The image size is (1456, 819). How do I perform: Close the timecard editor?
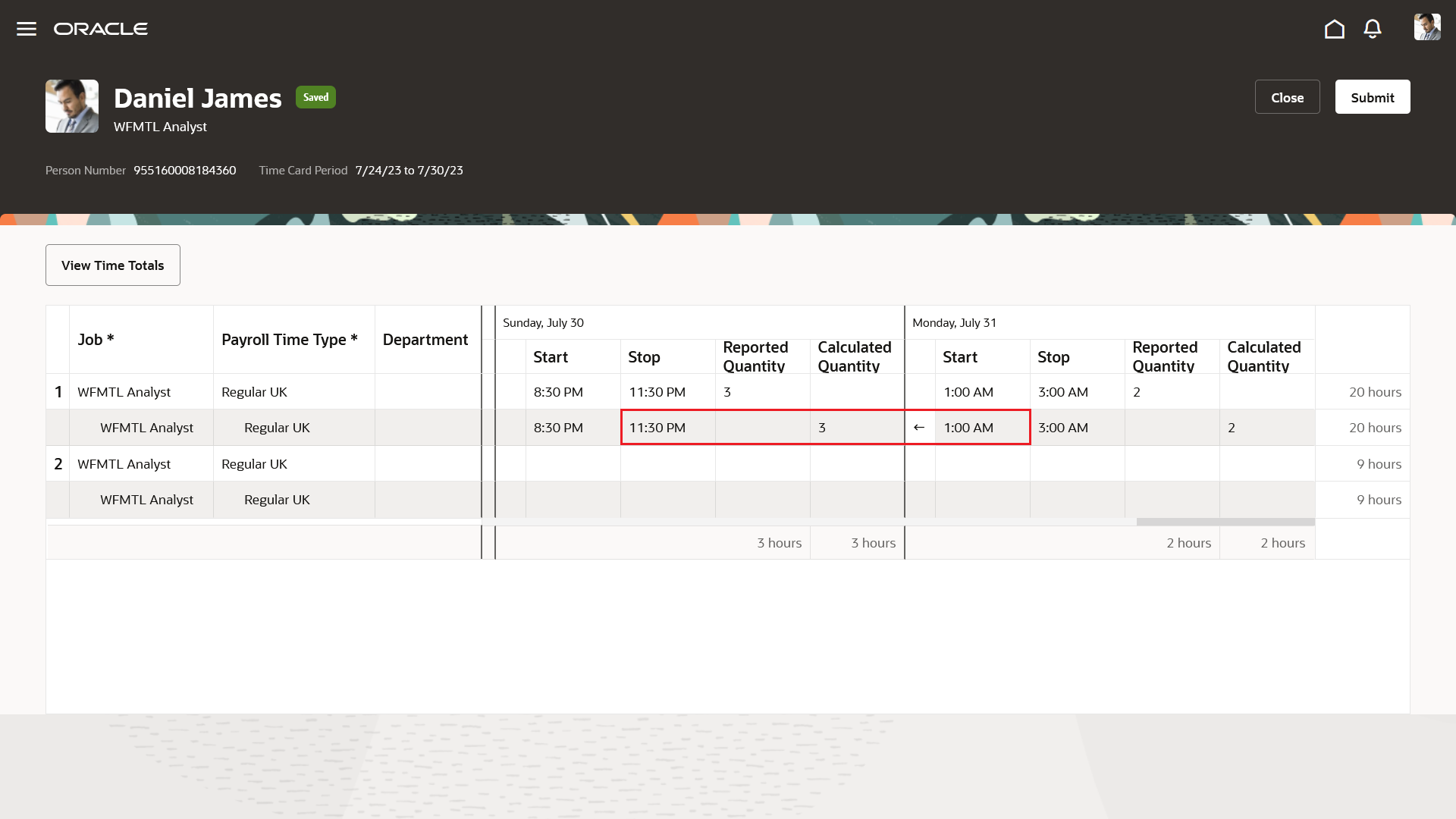coord(1287,96)
